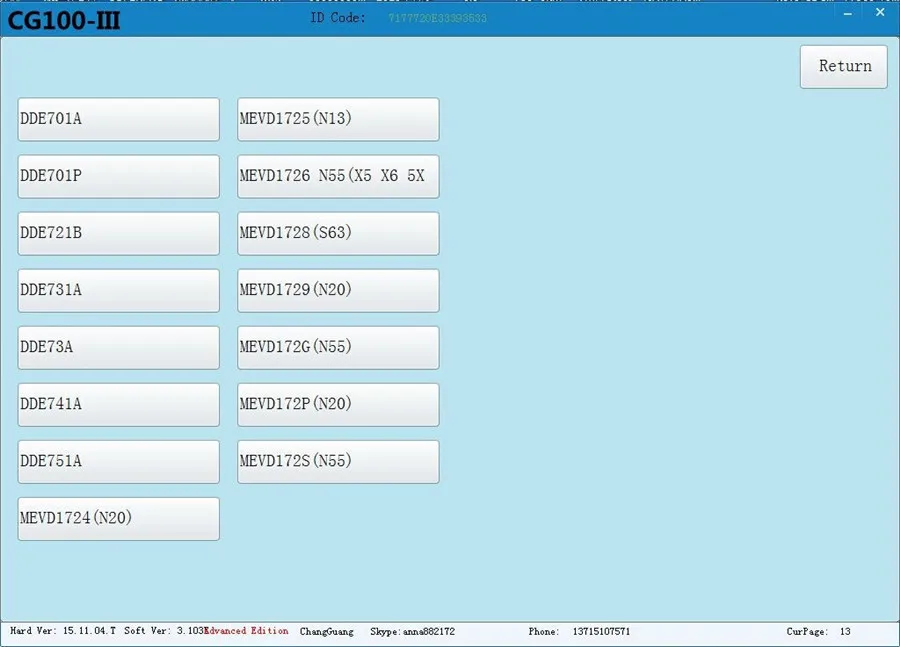Pick the DDE73A button
The image size is (900, 647).
[x=119, y=347]
